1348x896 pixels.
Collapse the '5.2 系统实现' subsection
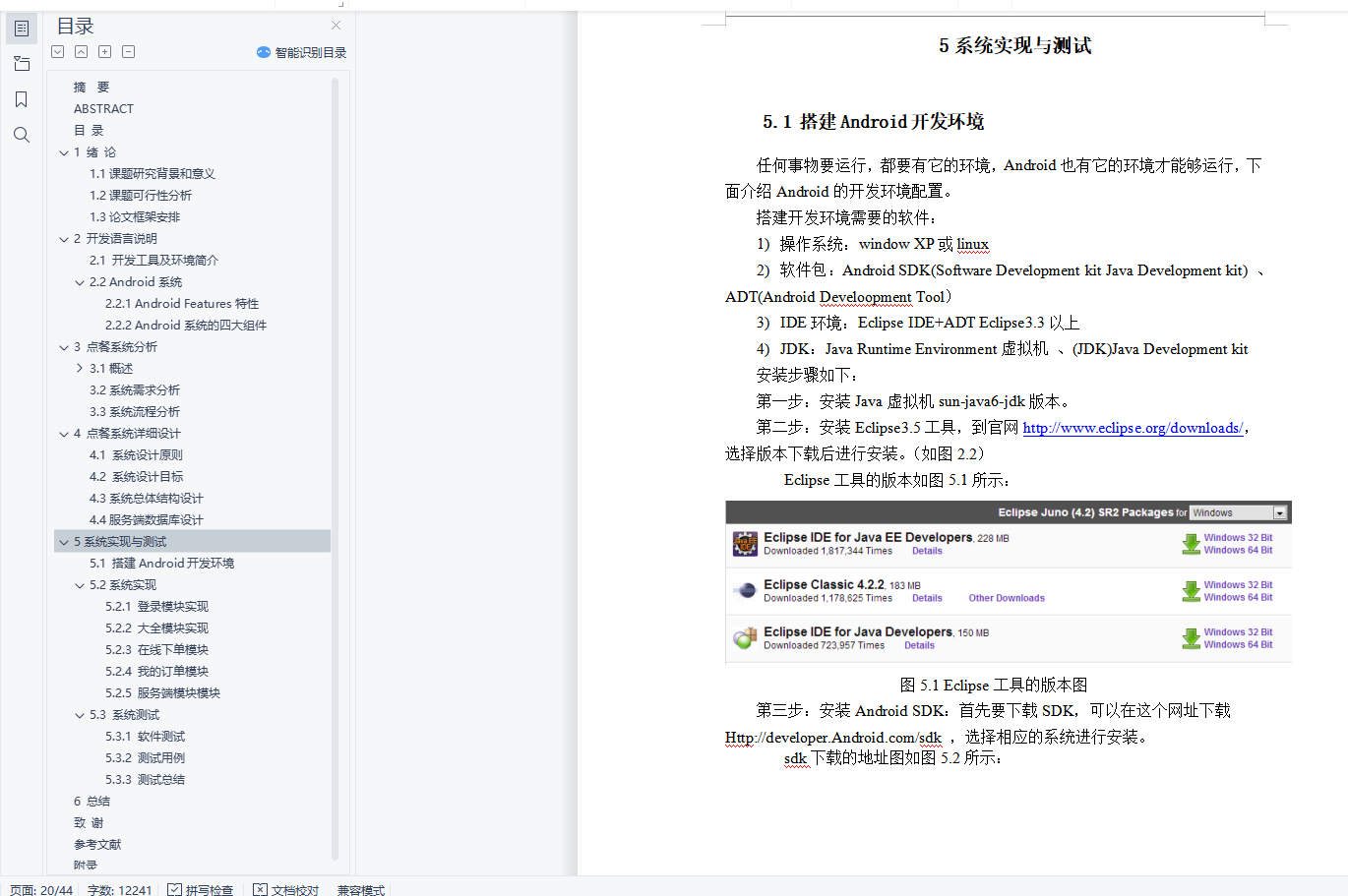coord(80,585)
